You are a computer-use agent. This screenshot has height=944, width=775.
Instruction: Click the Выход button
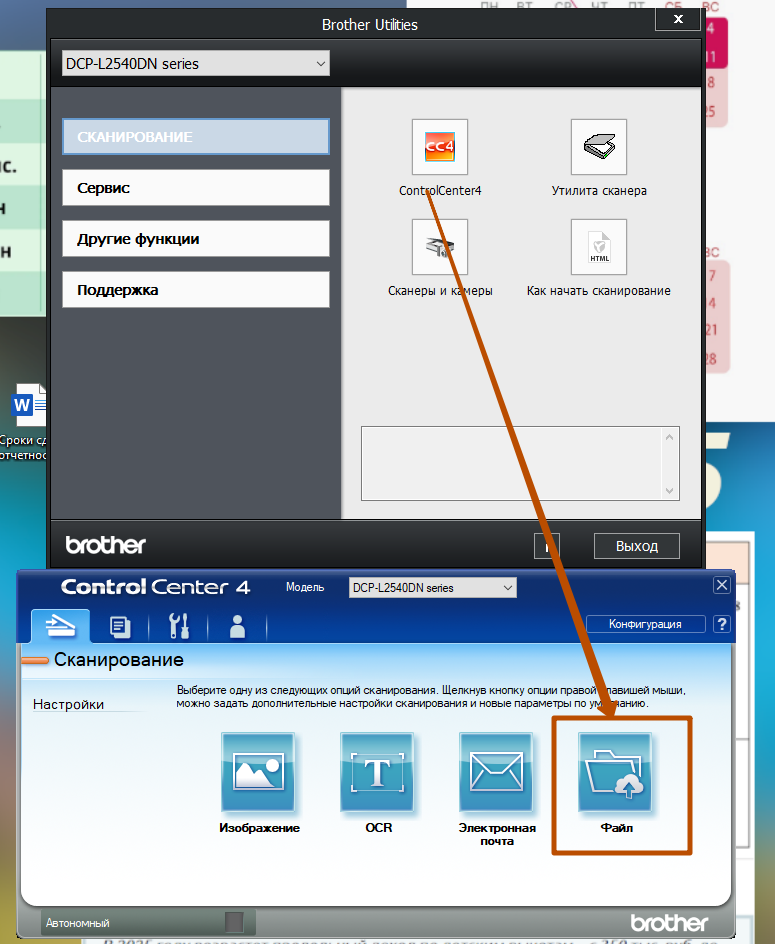pyautogui.click(x=636, y=546)
